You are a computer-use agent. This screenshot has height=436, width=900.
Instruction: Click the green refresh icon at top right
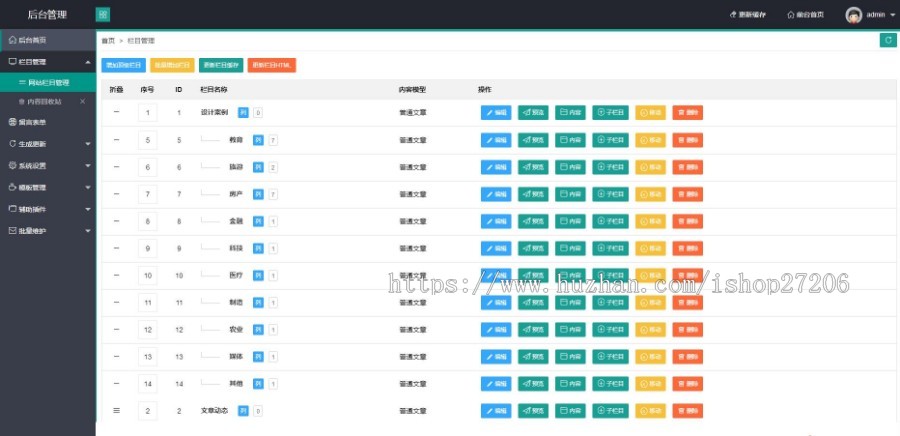(x=887, y=40)
